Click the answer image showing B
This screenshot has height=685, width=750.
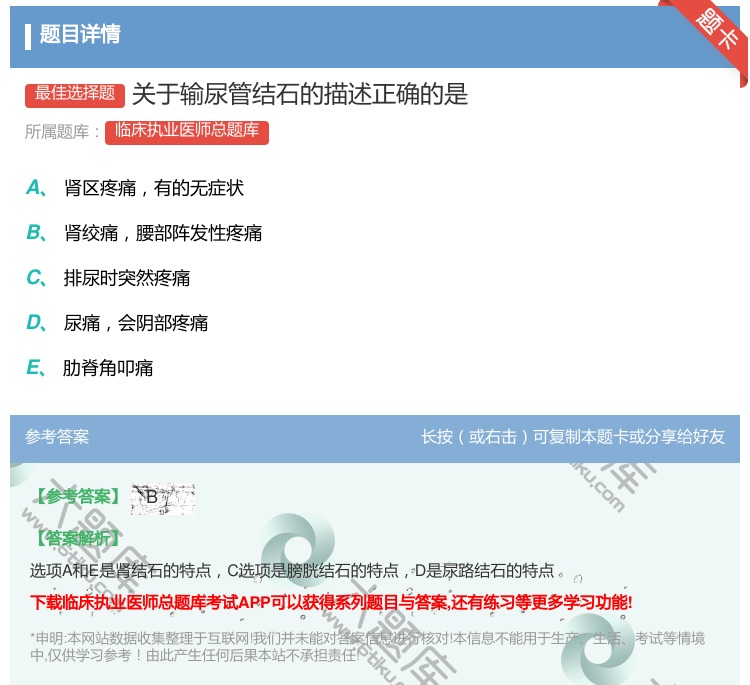[x=163, y=498]
